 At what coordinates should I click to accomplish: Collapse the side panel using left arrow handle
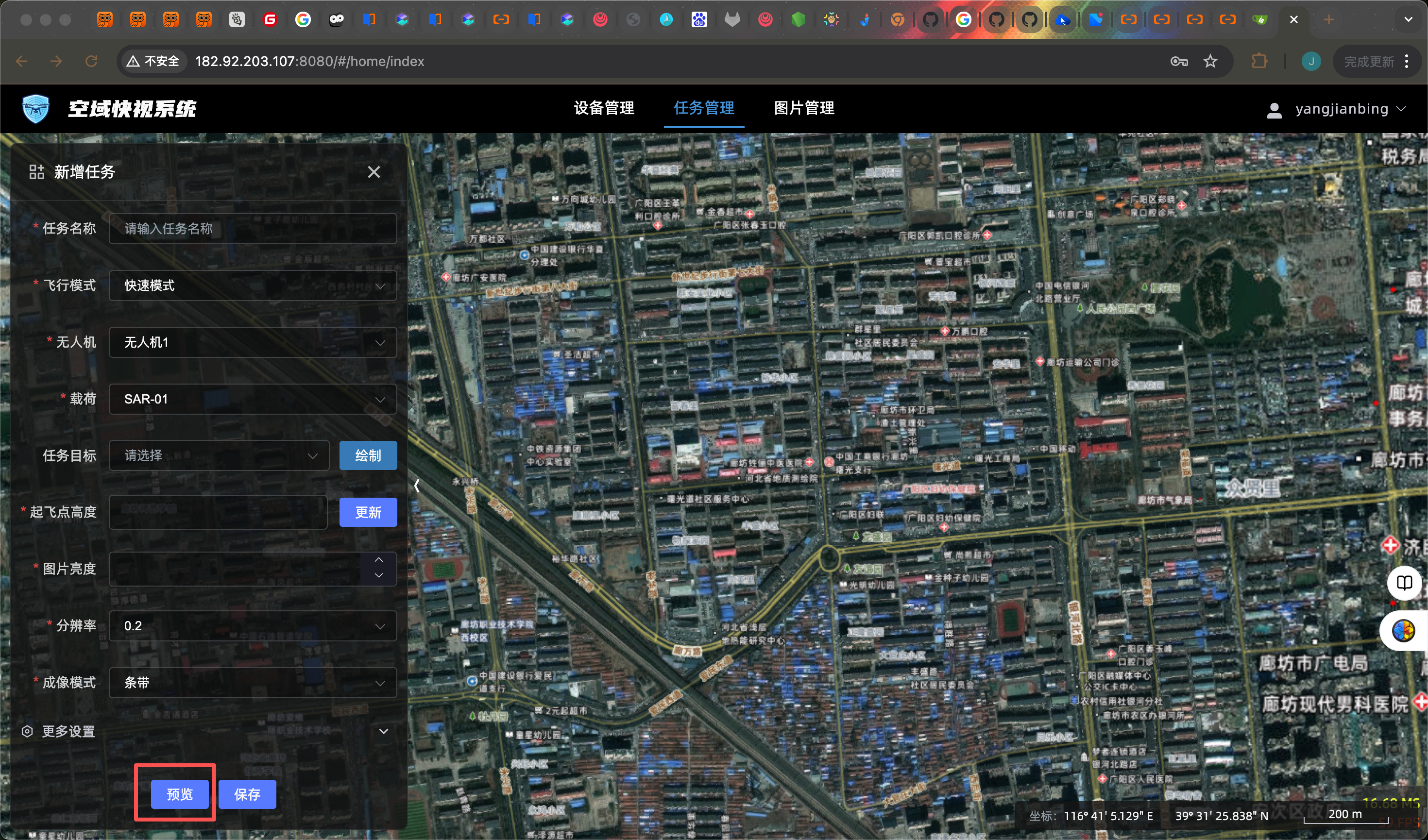(417, 486)
